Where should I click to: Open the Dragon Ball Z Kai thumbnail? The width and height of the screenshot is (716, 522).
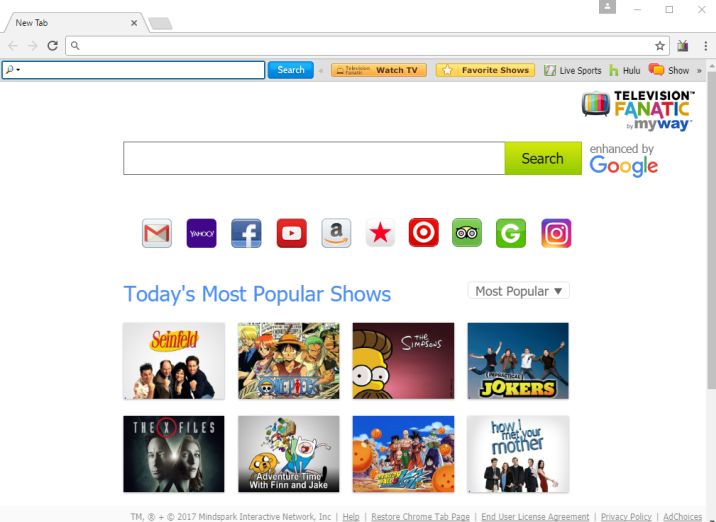(x=403, y=453)
